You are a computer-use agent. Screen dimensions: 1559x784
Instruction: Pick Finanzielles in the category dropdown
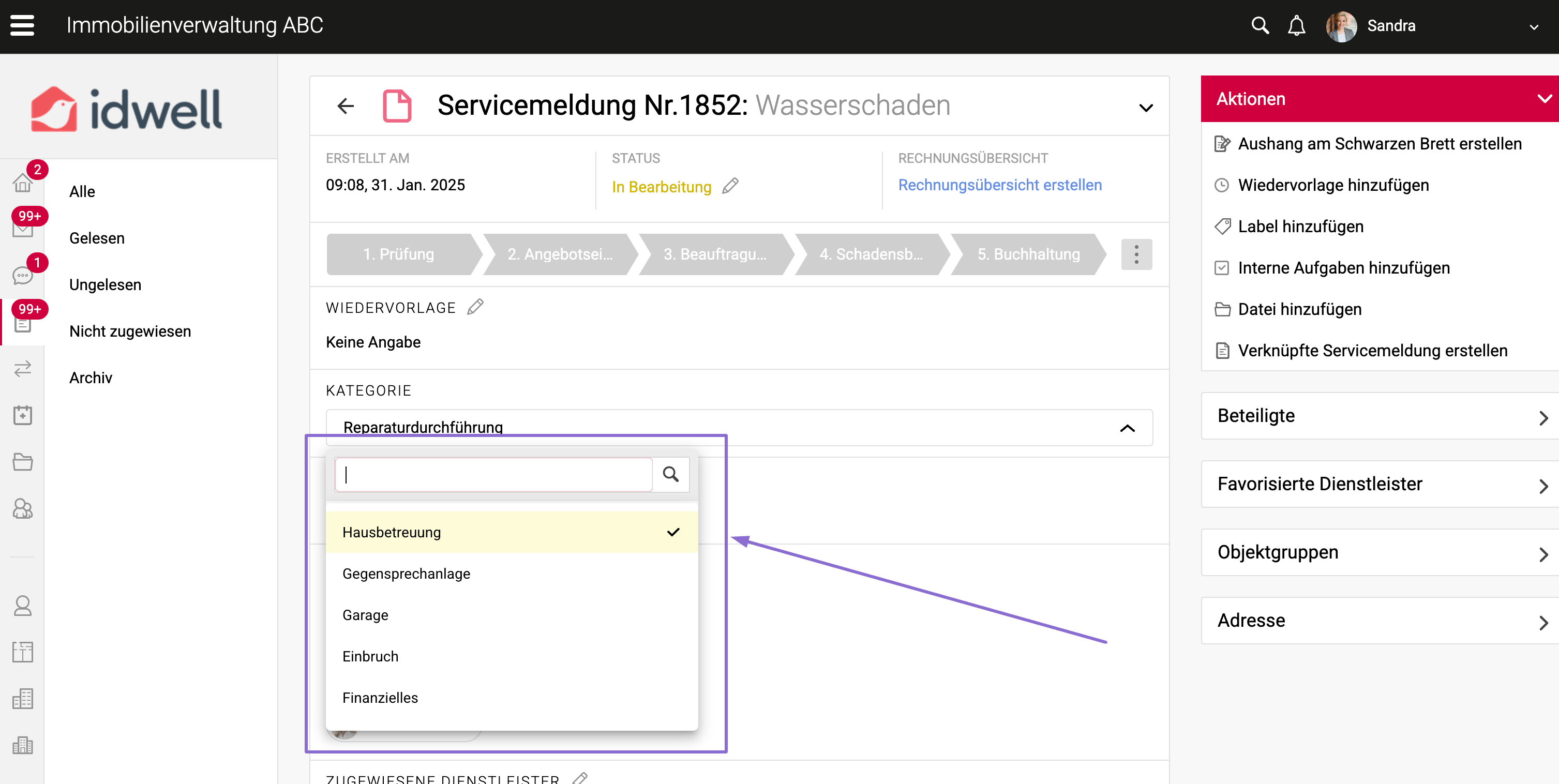click(380, 698)
